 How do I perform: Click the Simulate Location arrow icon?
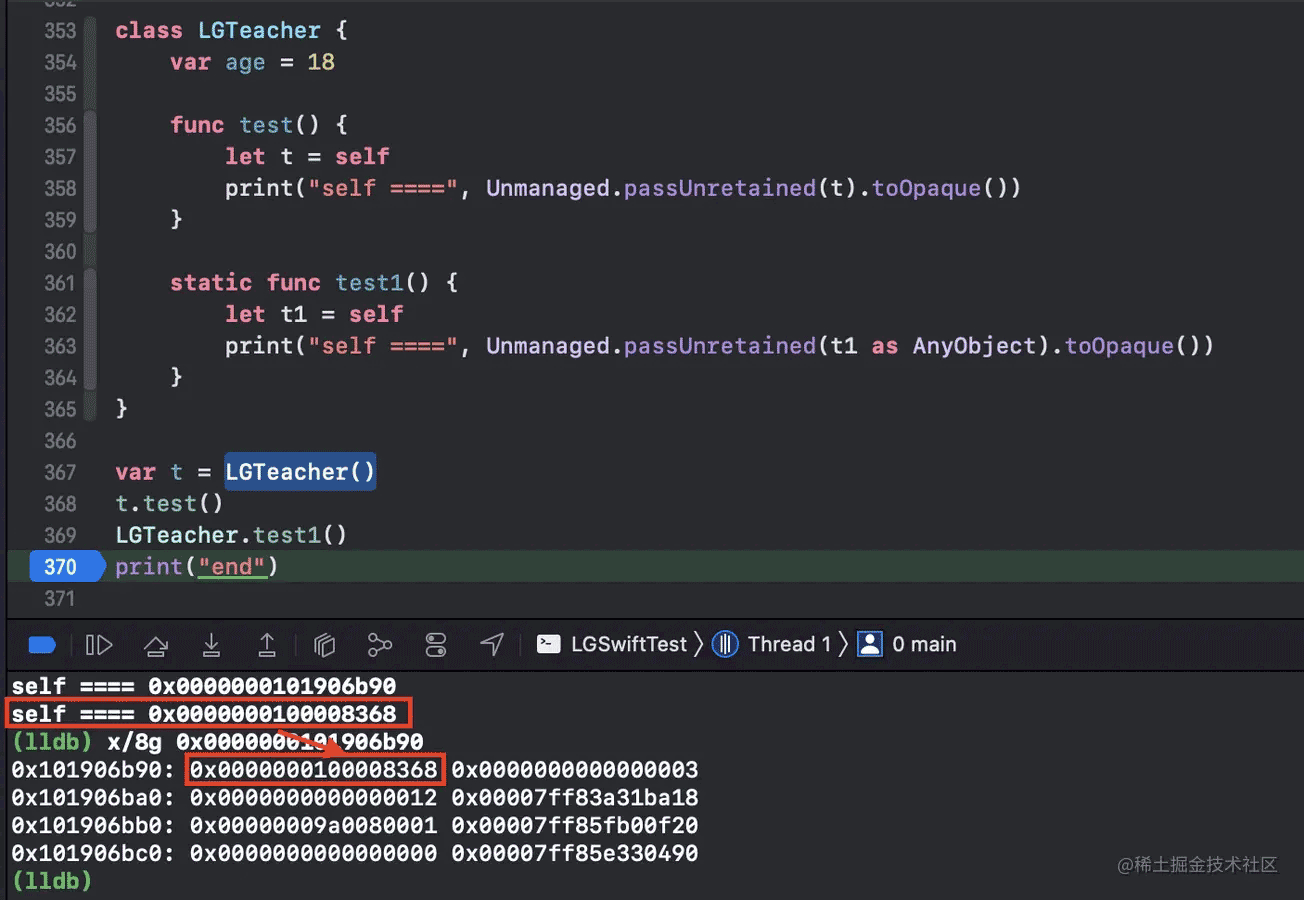[x=491, y=645]
